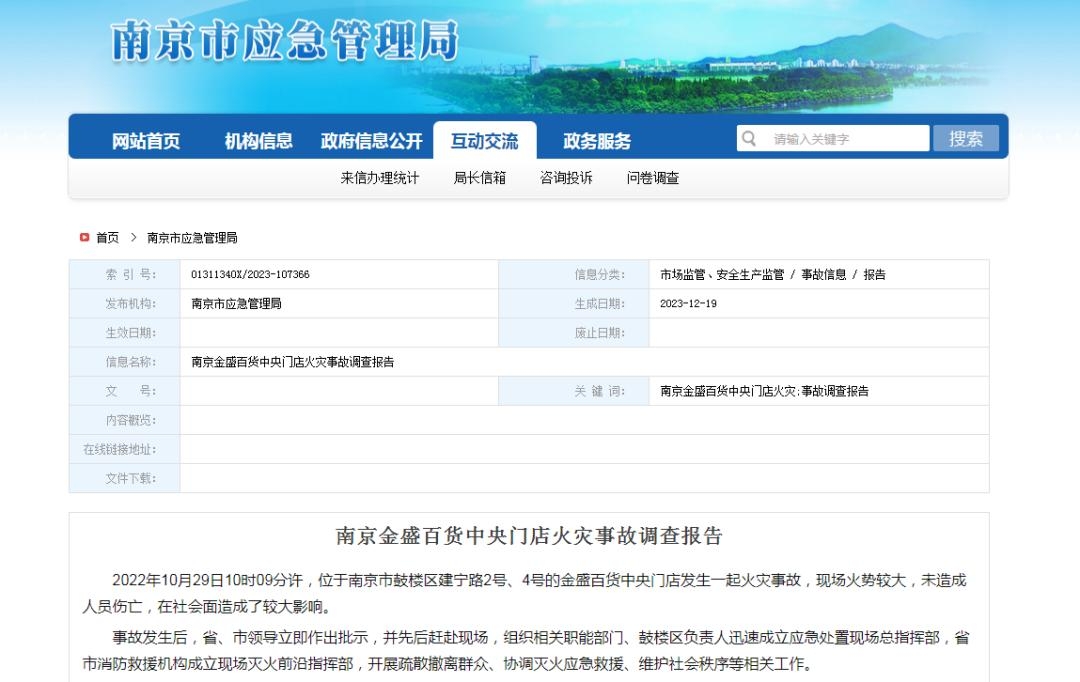Open the 问卷调查 submenu item

pos(655,178)
